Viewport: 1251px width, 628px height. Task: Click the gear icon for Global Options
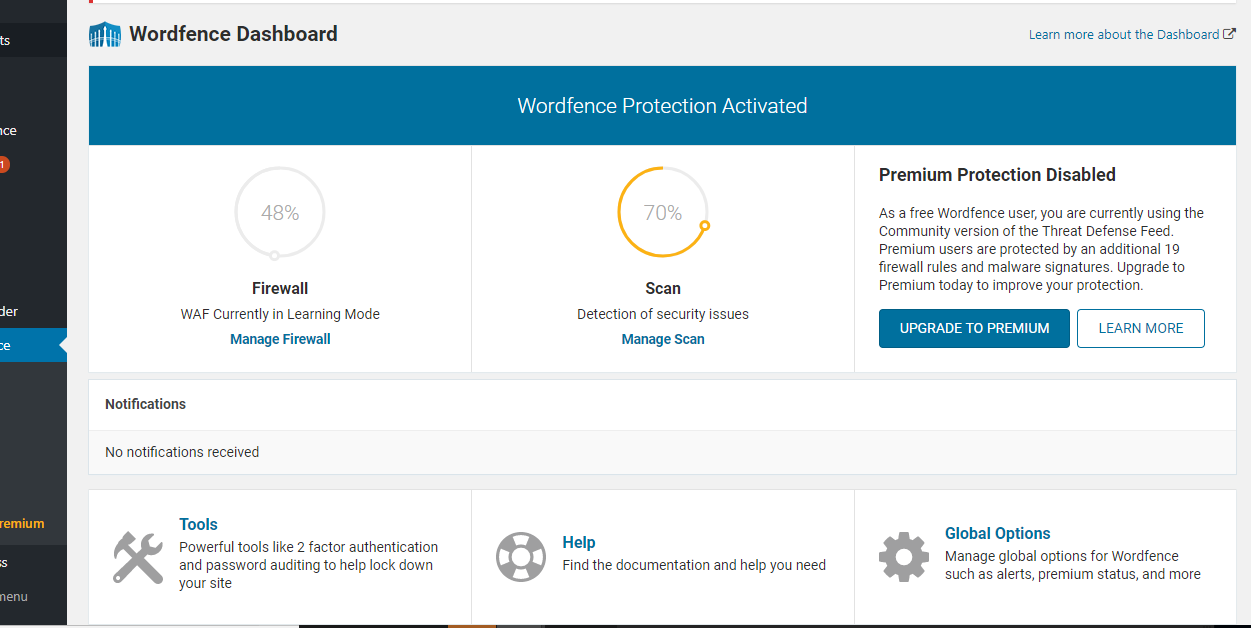904,557
